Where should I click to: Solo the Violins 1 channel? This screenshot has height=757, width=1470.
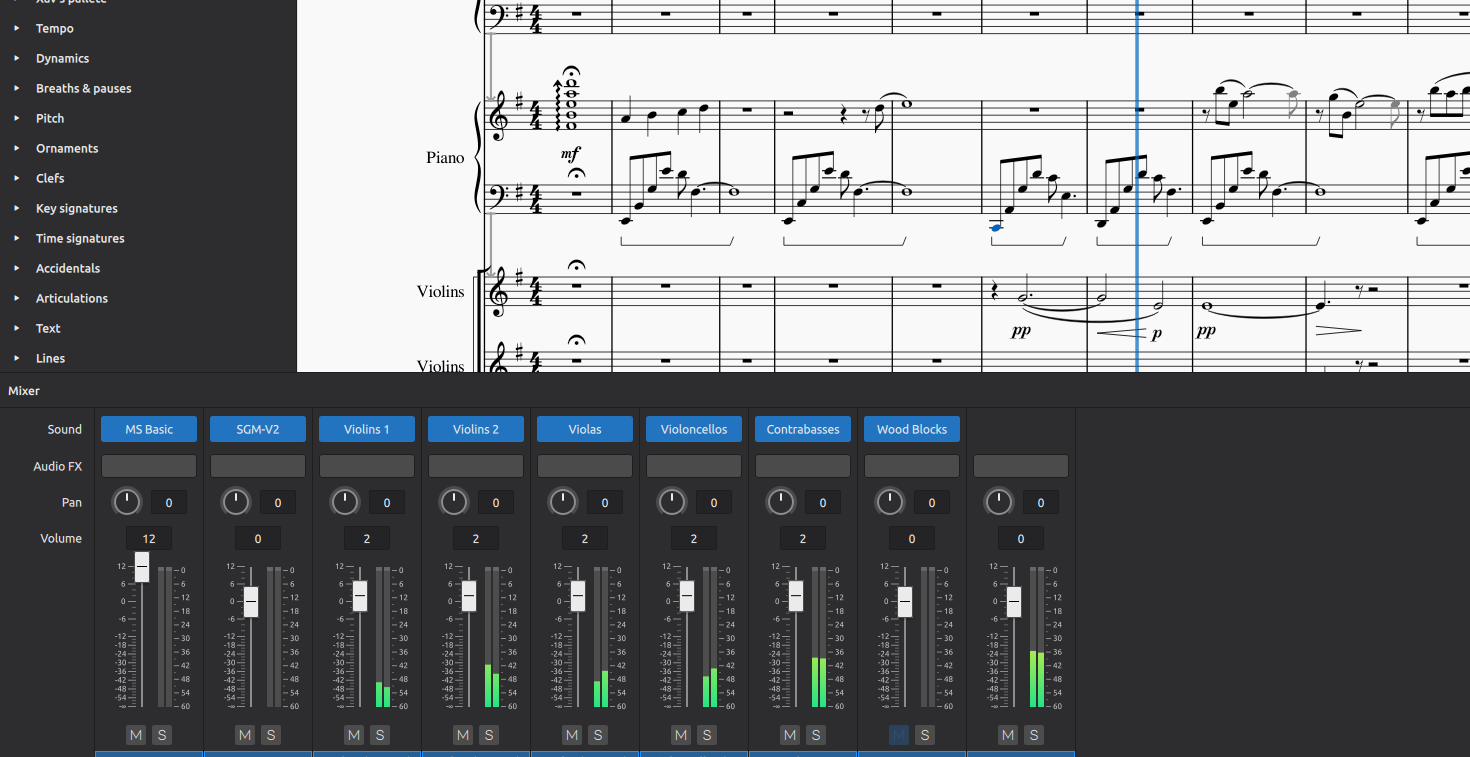pyautogui.click(x=379, y=735)
